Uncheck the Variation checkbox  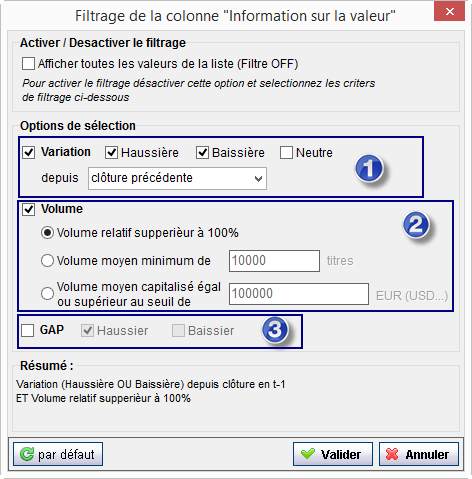[29, 153]
